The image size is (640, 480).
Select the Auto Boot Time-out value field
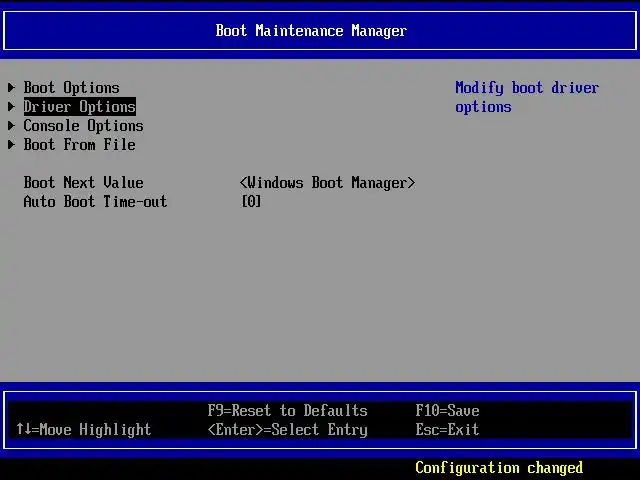(251, 202)
